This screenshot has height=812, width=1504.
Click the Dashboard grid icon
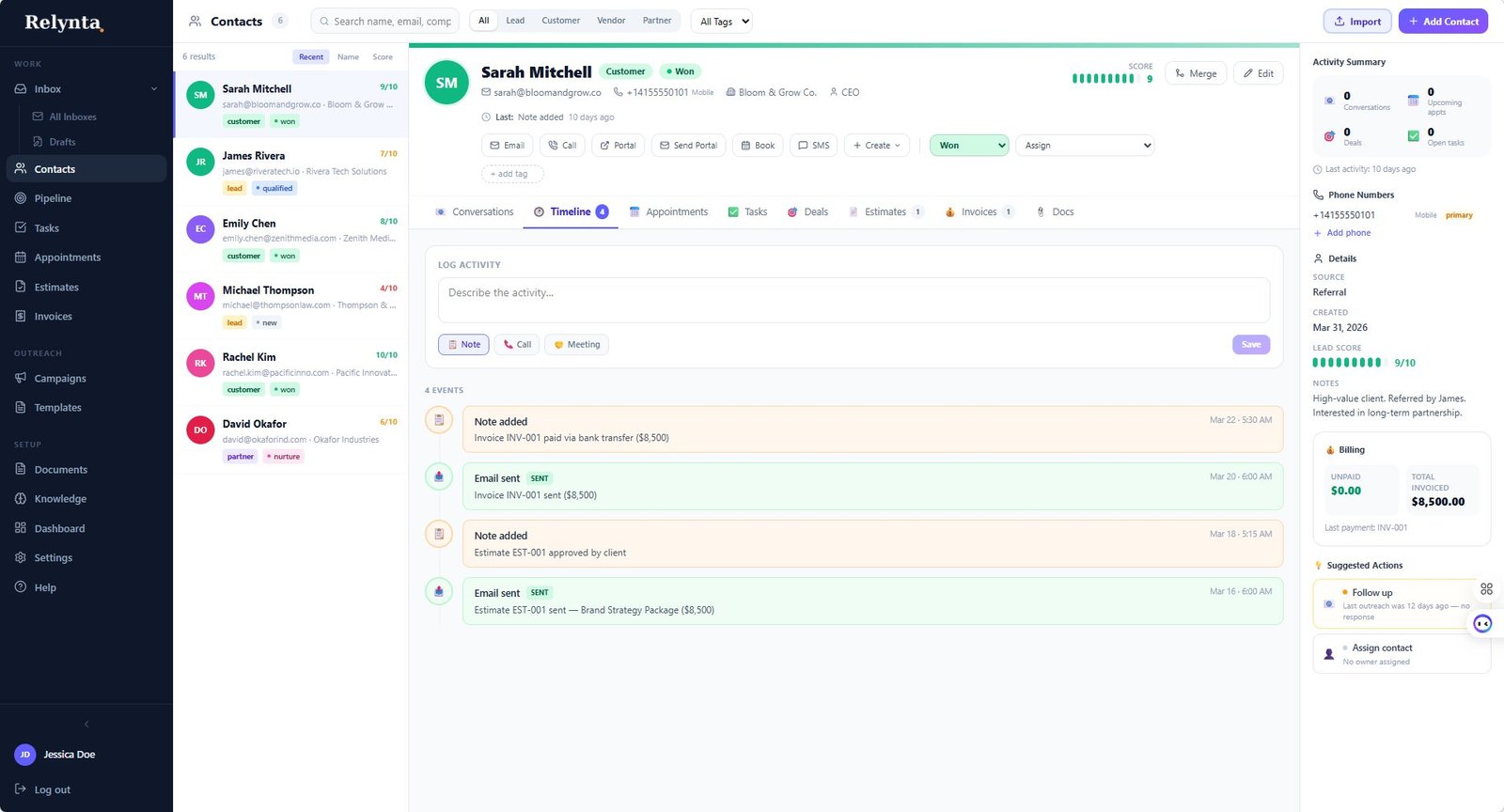click(21, 528)
